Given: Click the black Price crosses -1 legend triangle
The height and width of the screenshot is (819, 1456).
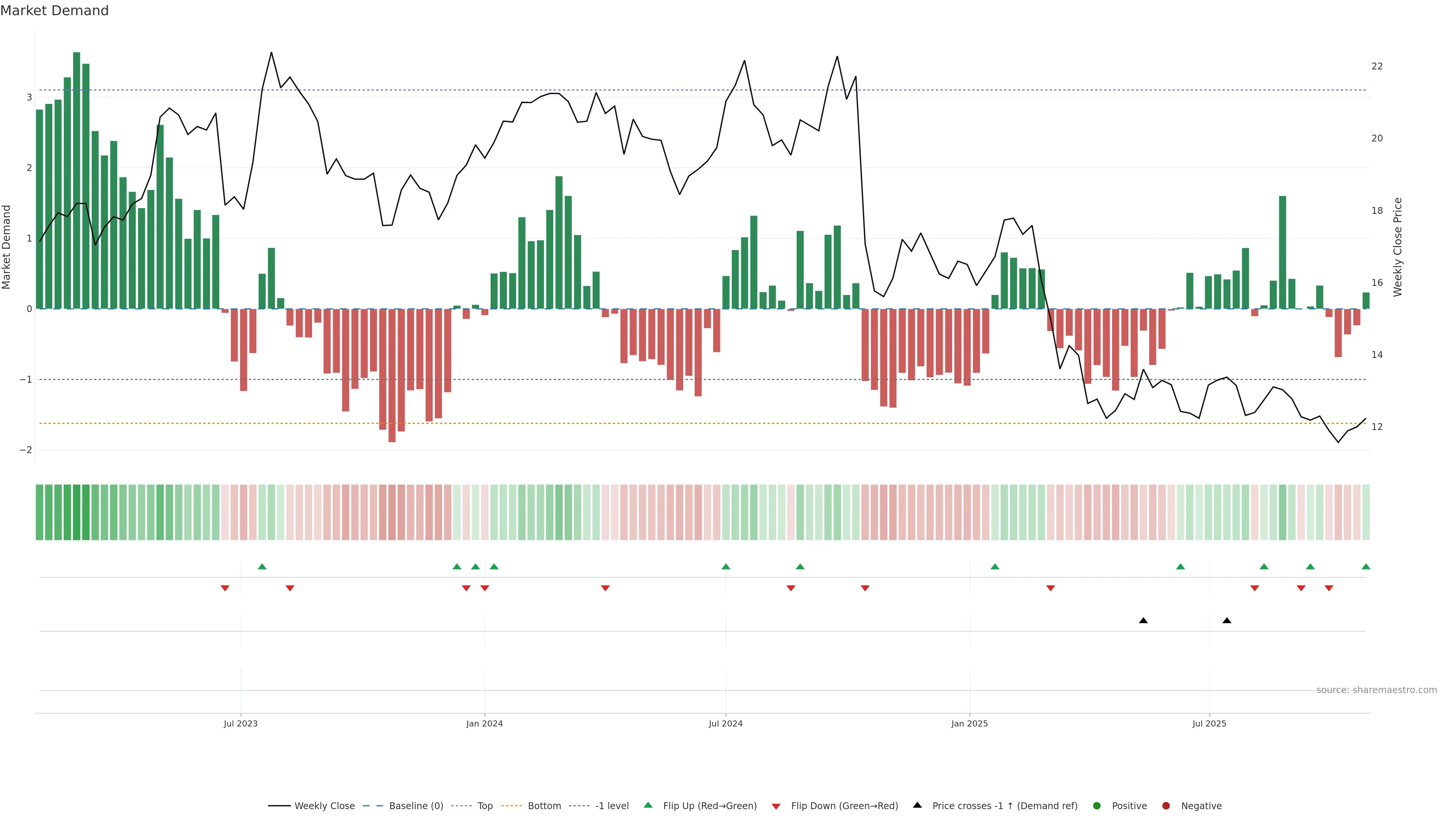Looking at the screenshot, I should pyautogui.click(x=917, y=805).
